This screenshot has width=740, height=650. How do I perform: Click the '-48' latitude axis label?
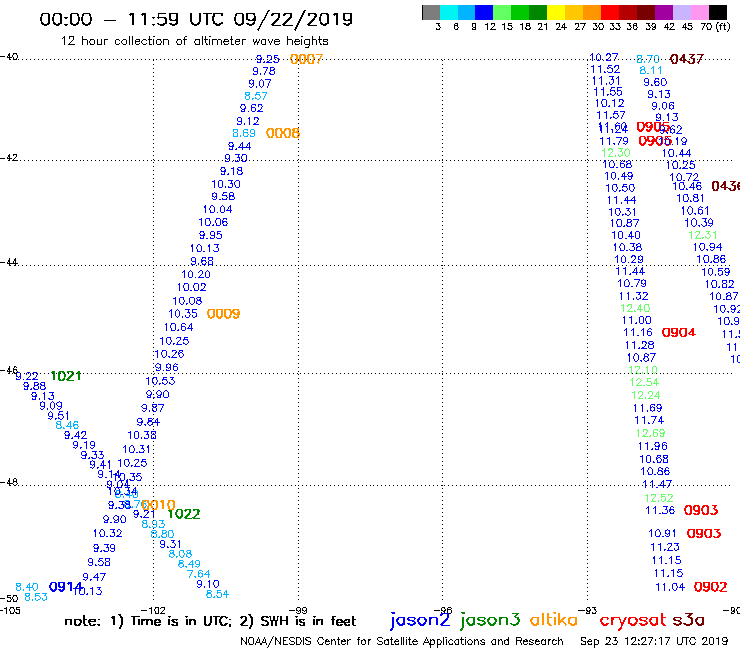(x=9, y=482)
